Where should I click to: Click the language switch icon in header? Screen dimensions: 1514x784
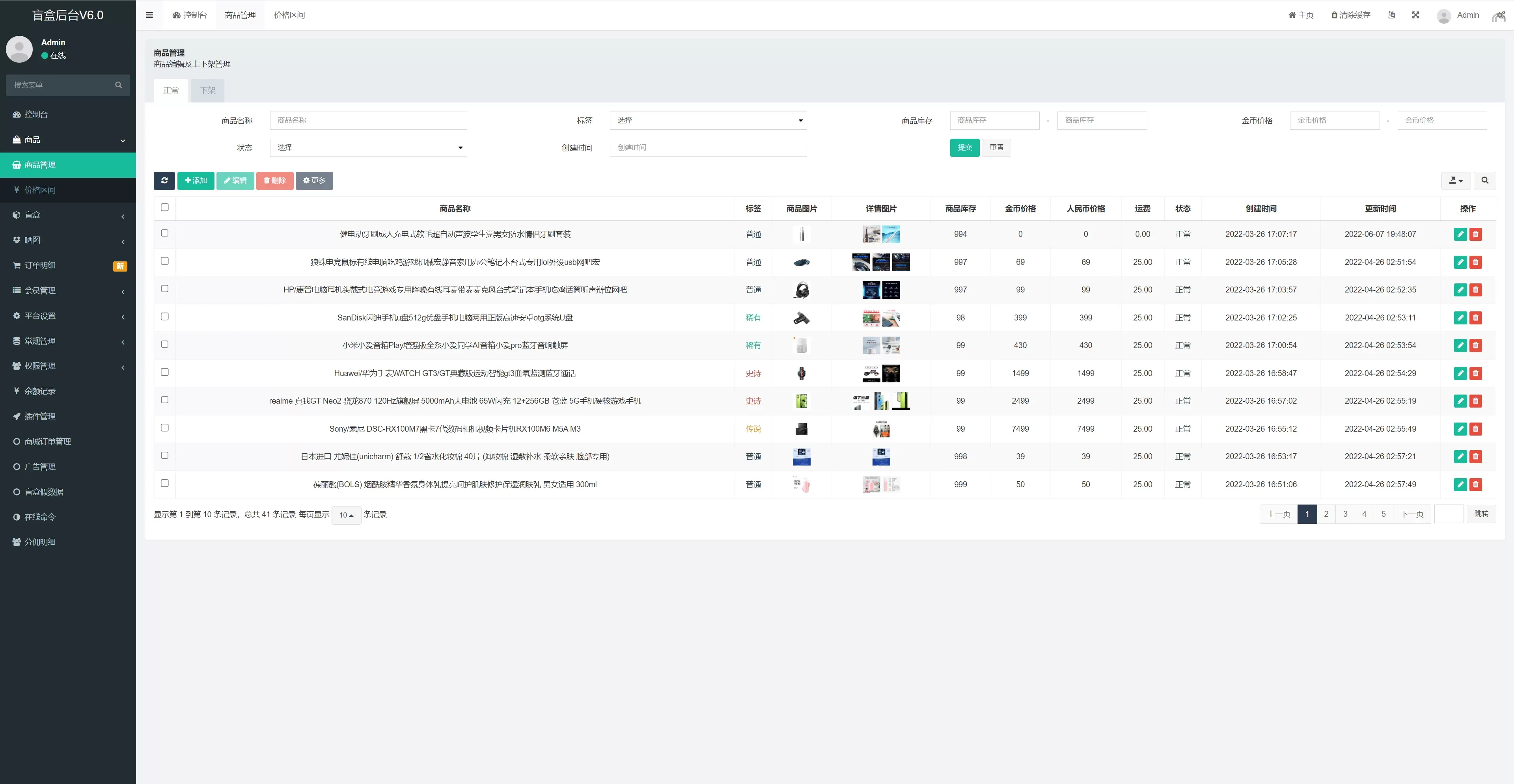1391,15
